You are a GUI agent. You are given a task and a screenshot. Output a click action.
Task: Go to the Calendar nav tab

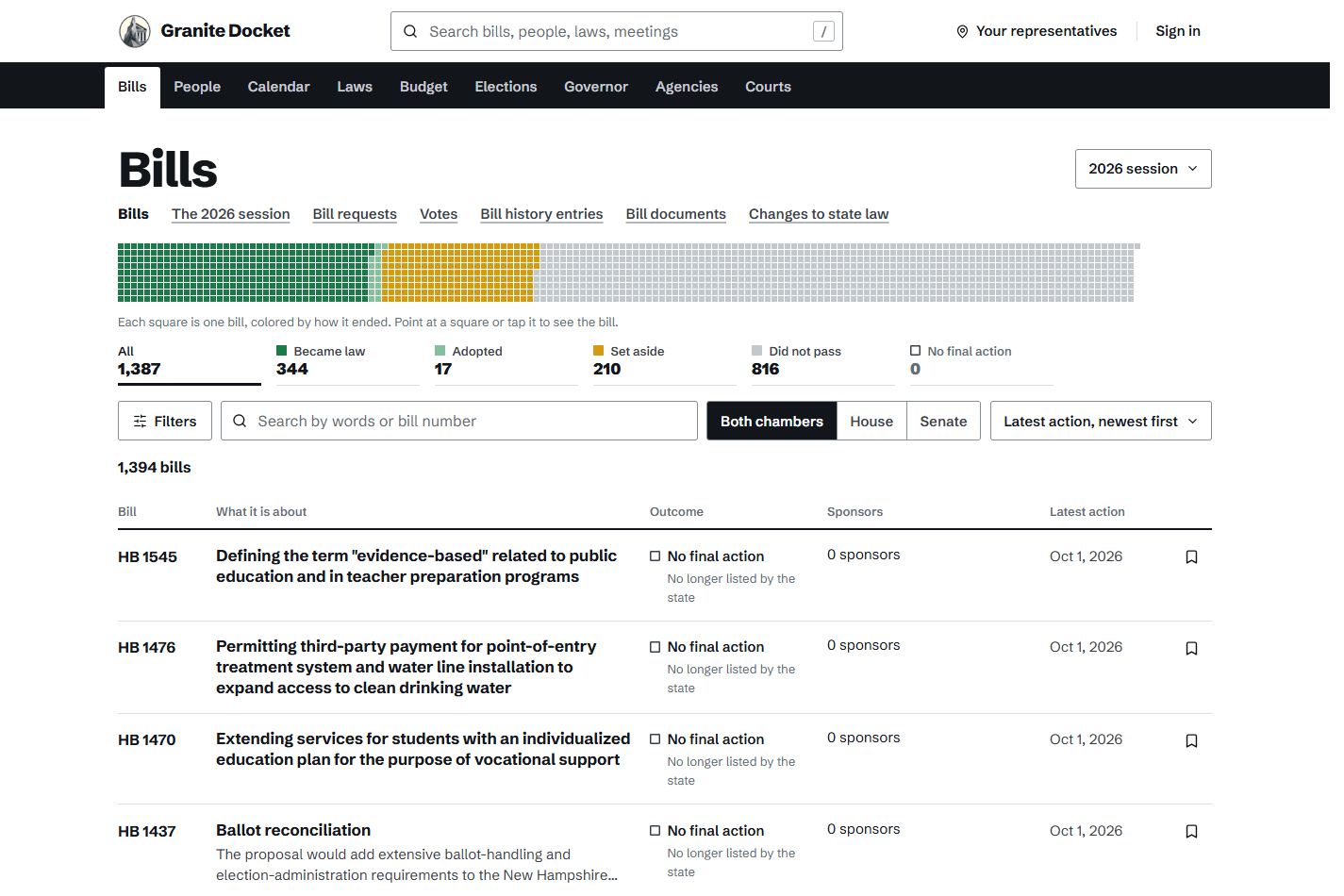coord(278,87)
